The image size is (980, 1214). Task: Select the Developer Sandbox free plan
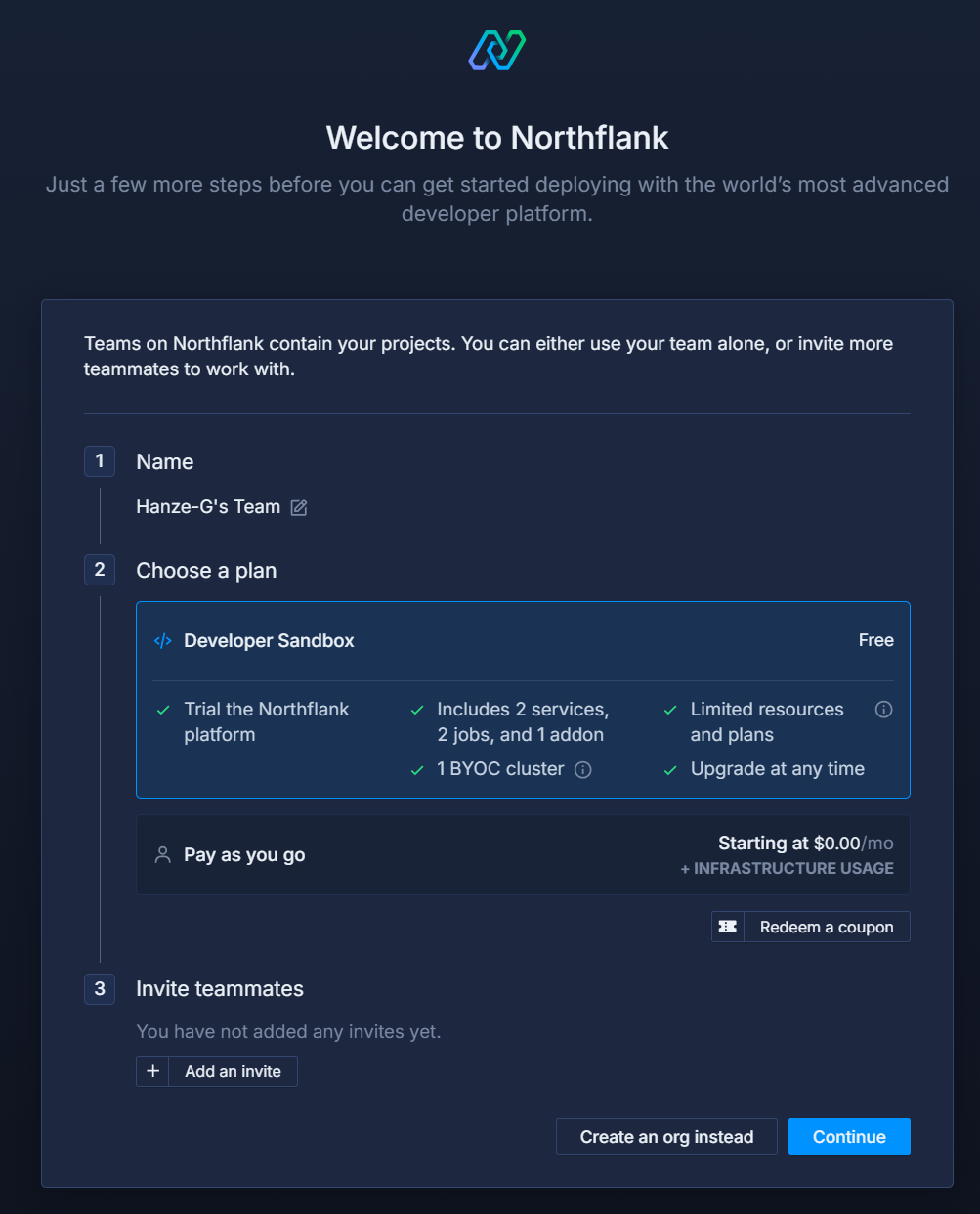pyautogui.click(x=523, y=700)
